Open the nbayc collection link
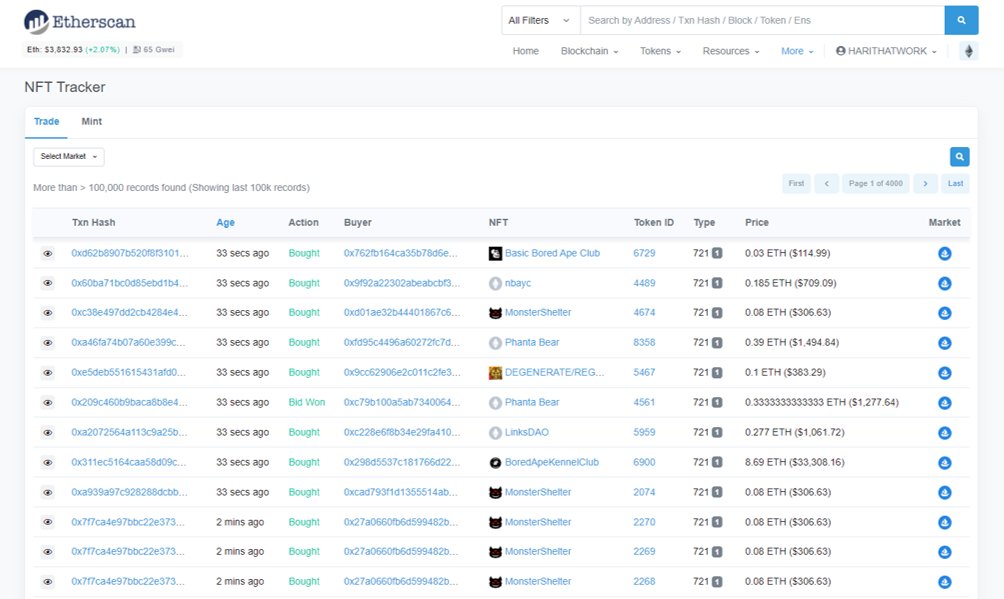This screenshot has width=1004, height=599. tap(517, 283)
